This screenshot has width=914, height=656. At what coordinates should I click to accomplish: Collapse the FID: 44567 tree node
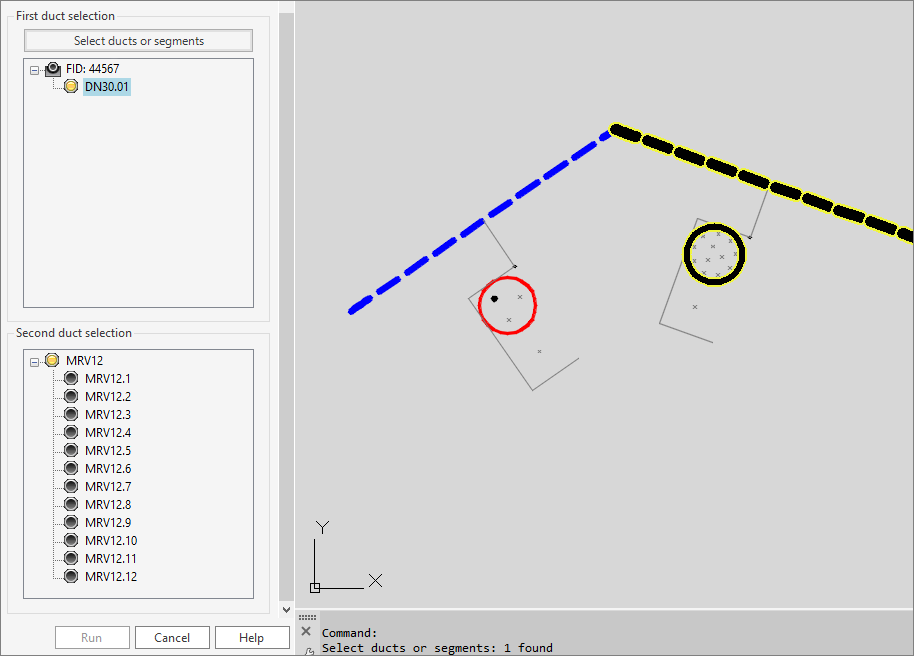coord(35,70)
